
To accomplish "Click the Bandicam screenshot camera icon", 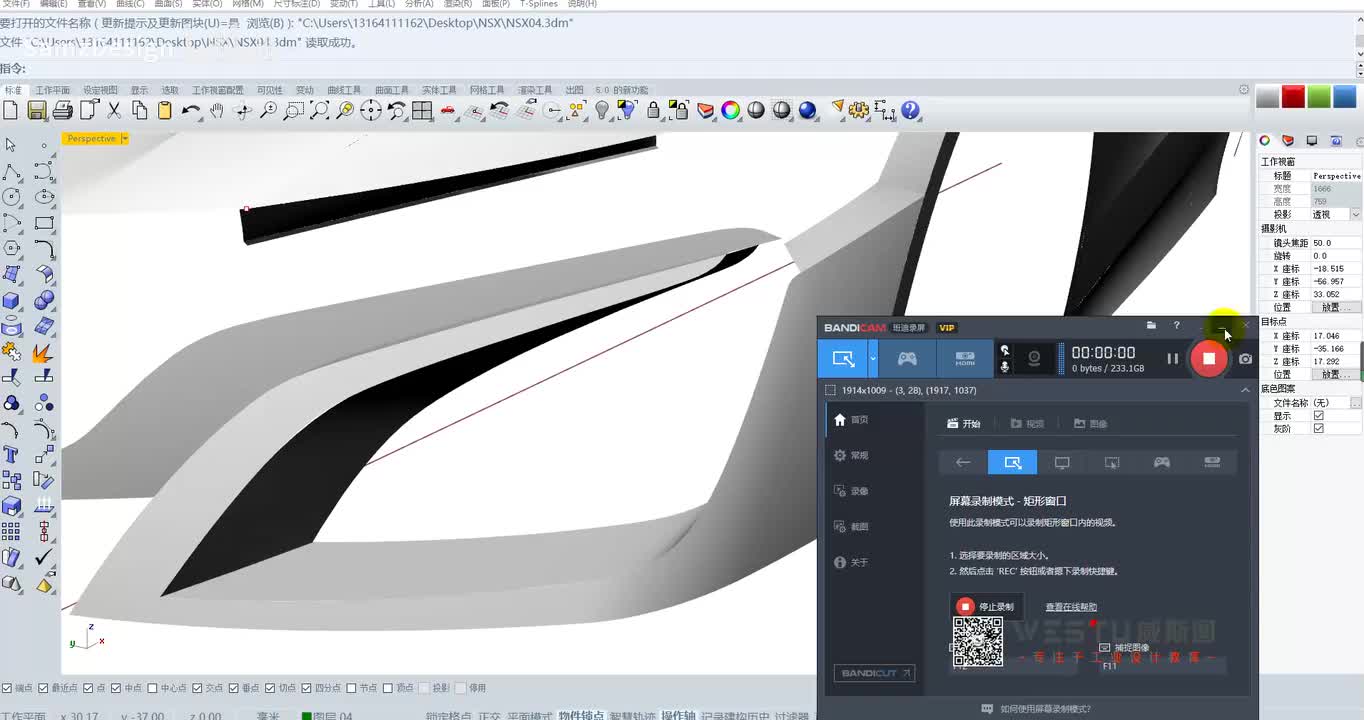I will pos(1245,358).
